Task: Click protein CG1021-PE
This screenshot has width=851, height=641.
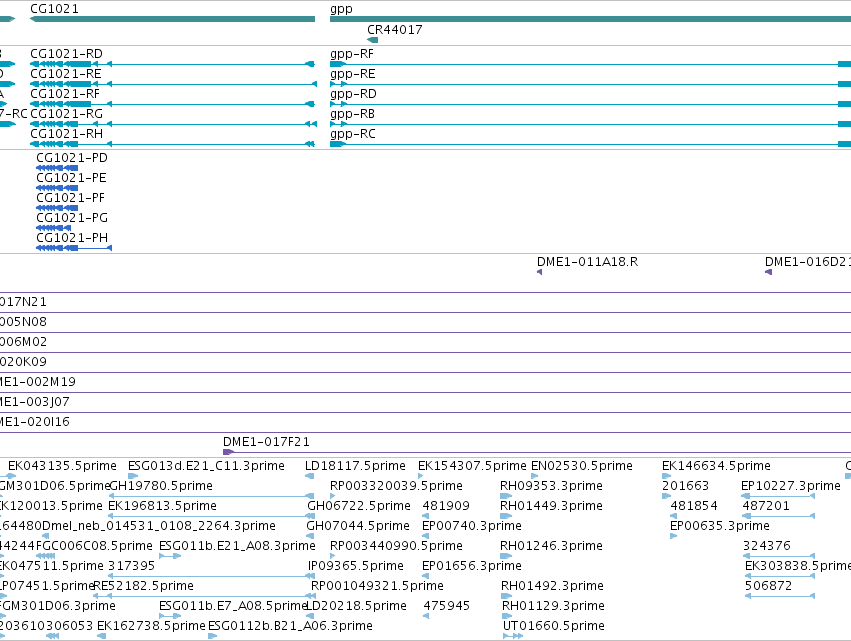Action: (x=71, y=178)
